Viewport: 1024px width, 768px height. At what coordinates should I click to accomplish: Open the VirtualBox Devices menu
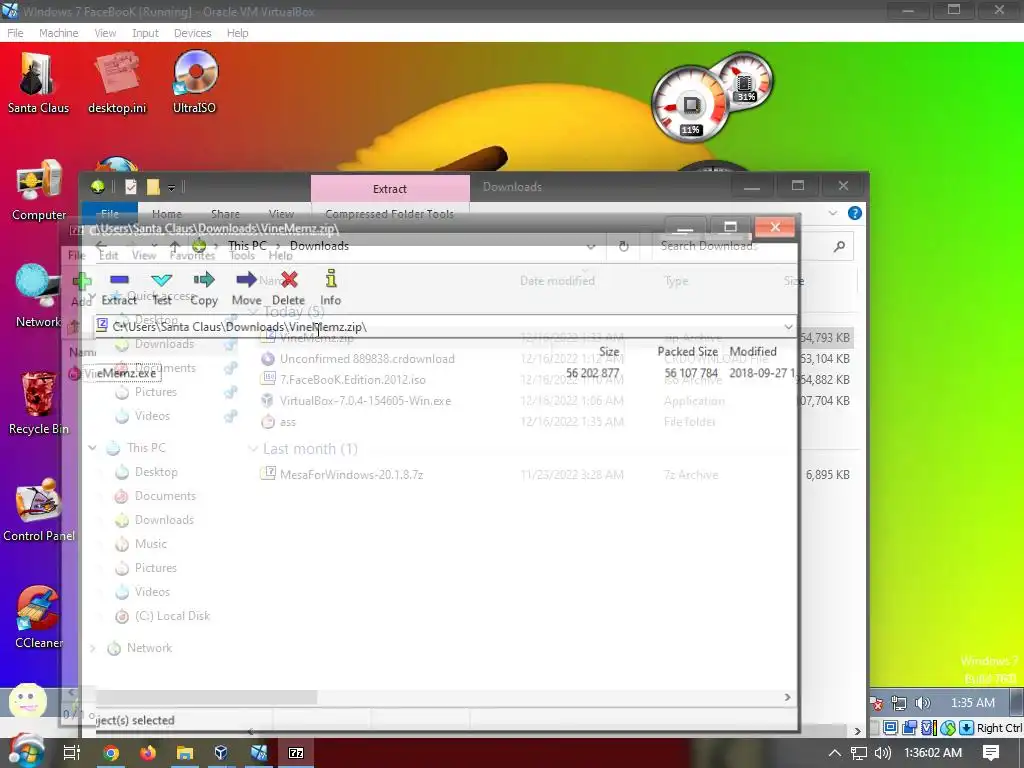192,33
